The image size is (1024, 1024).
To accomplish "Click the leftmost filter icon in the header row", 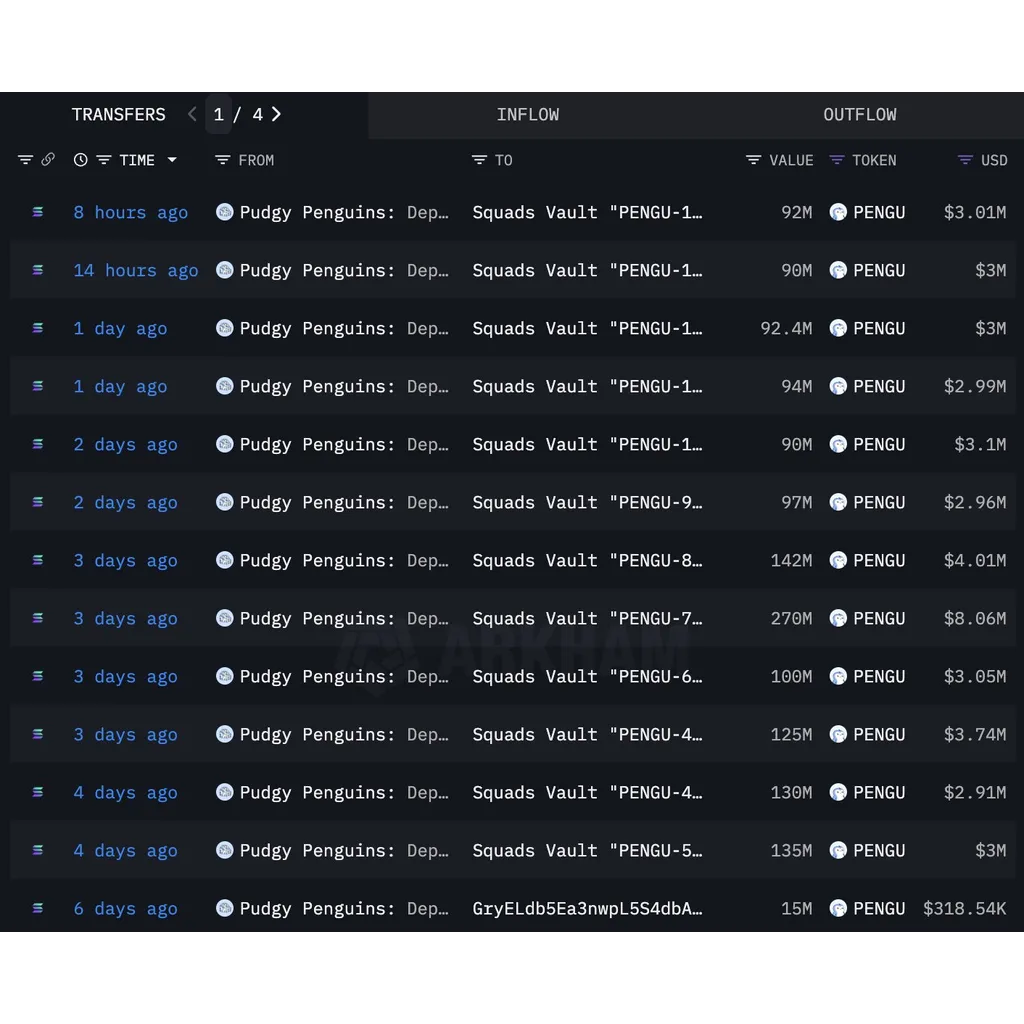I will 25,160.
